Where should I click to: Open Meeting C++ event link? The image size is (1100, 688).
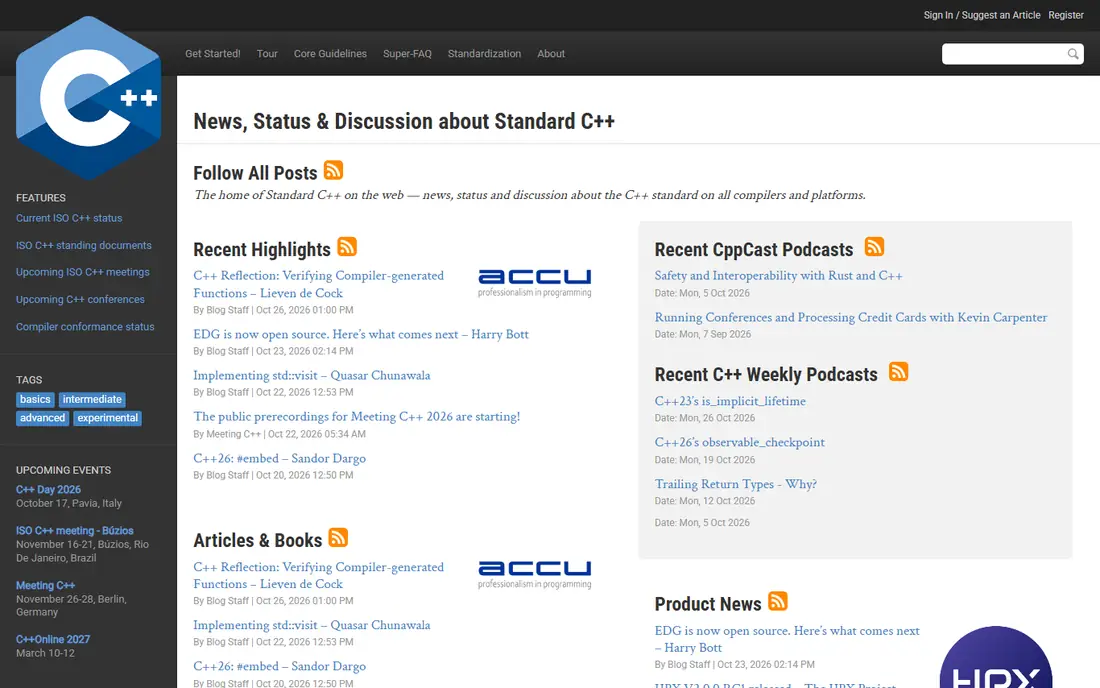[46, 586]
